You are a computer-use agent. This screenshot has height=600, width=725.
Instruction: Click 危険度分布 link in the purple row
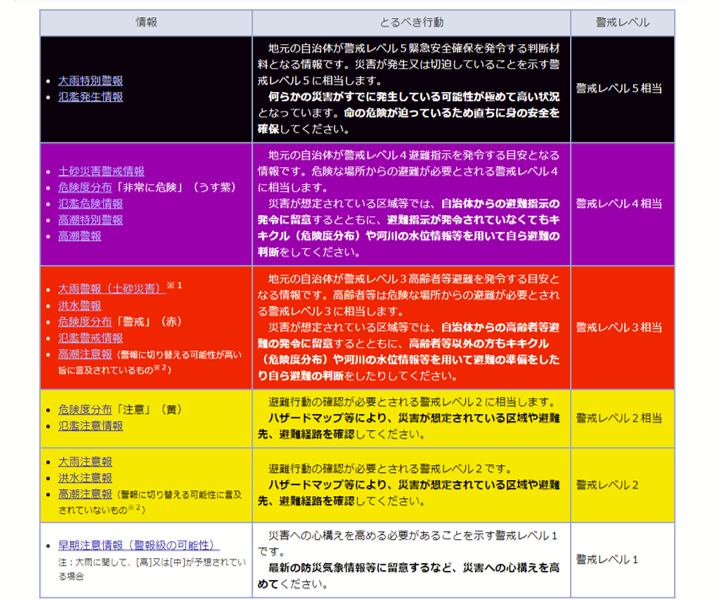84,187
